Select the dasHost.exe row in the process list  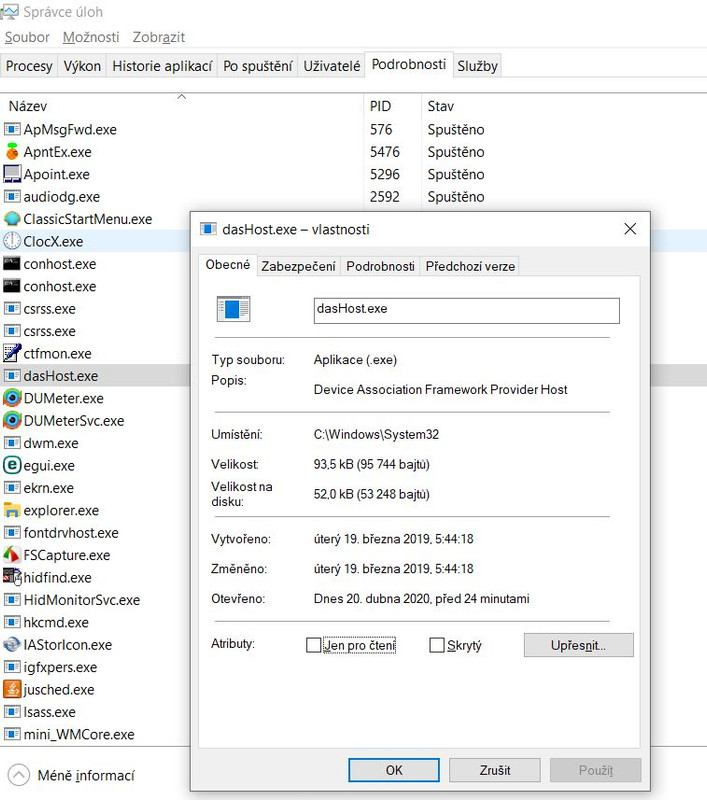click(x=95, y=376)
